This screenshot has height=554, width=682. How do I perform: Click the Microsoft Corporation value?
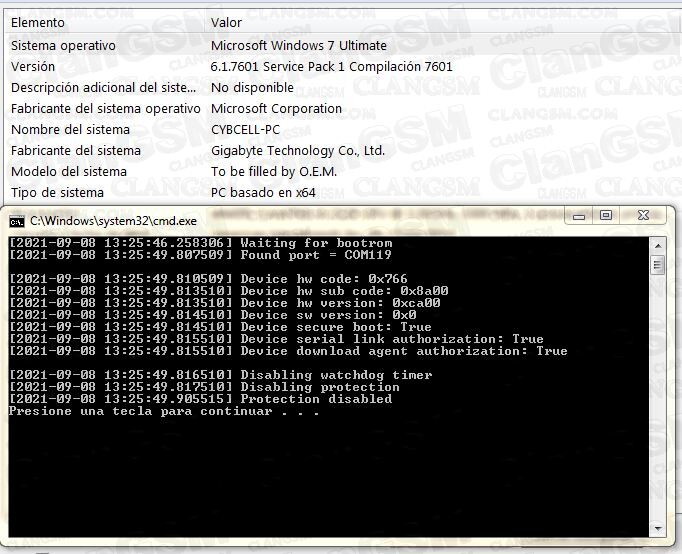point(276,108)
